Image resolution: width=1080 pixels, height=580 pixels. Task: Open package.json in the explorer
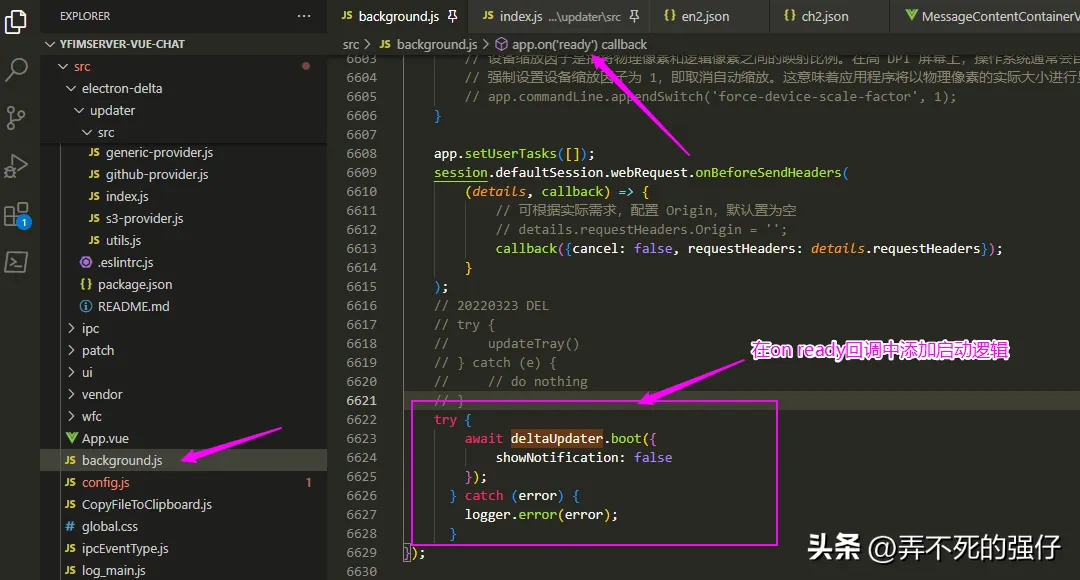183,284
